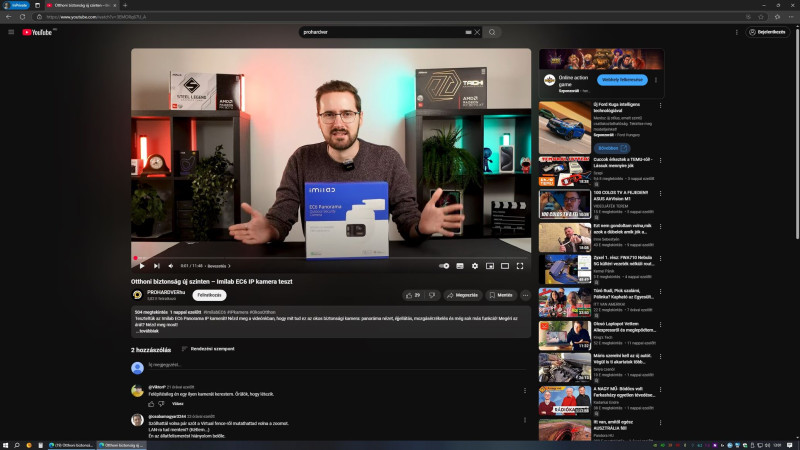Go to YouTube home via logo
The width and height of the screenshot is (800, 450).
37,32
